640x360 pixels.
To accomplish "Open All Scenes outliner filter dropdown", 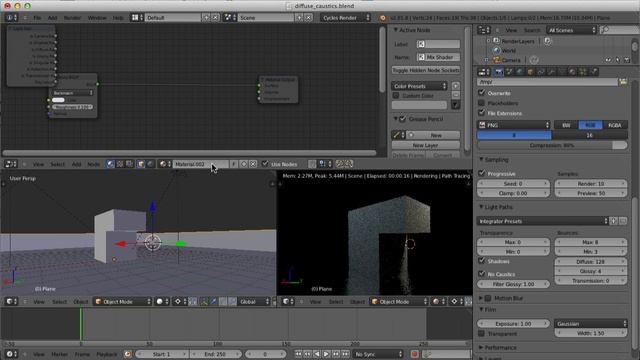I will pyautogui.click(x=571, y=30).
